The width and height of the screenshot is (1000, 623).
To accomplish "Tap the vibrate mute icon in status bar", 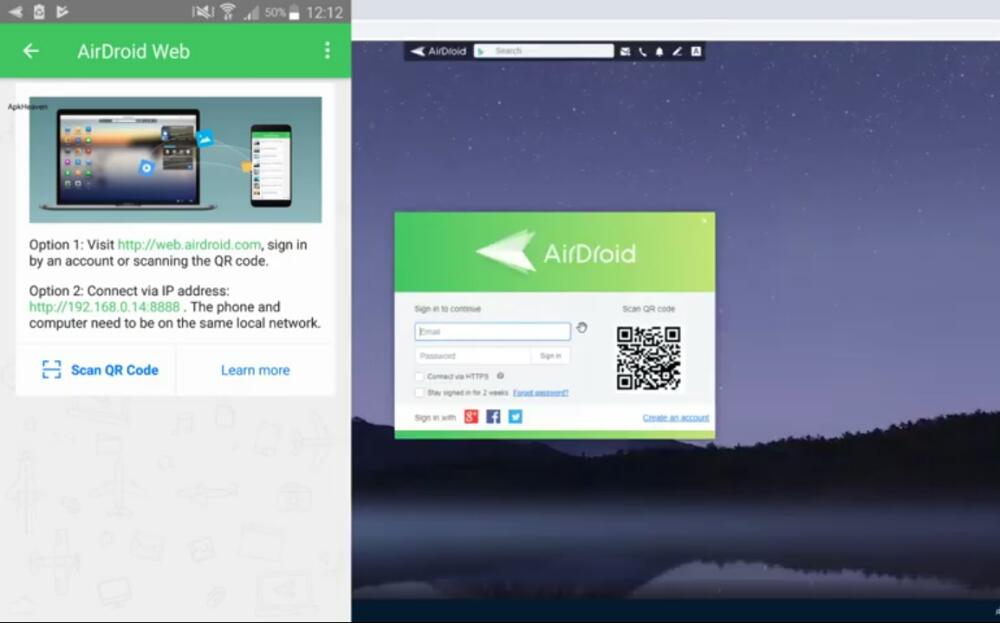I will (x=203, y=11).
